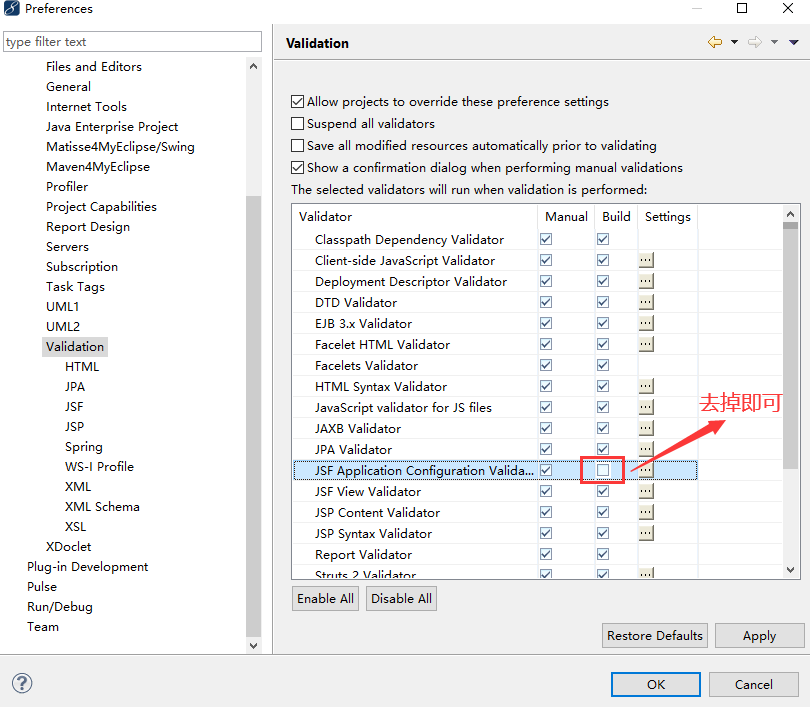
Task: Select Files and Editors tree item
Action: click(x=94, y=67)
